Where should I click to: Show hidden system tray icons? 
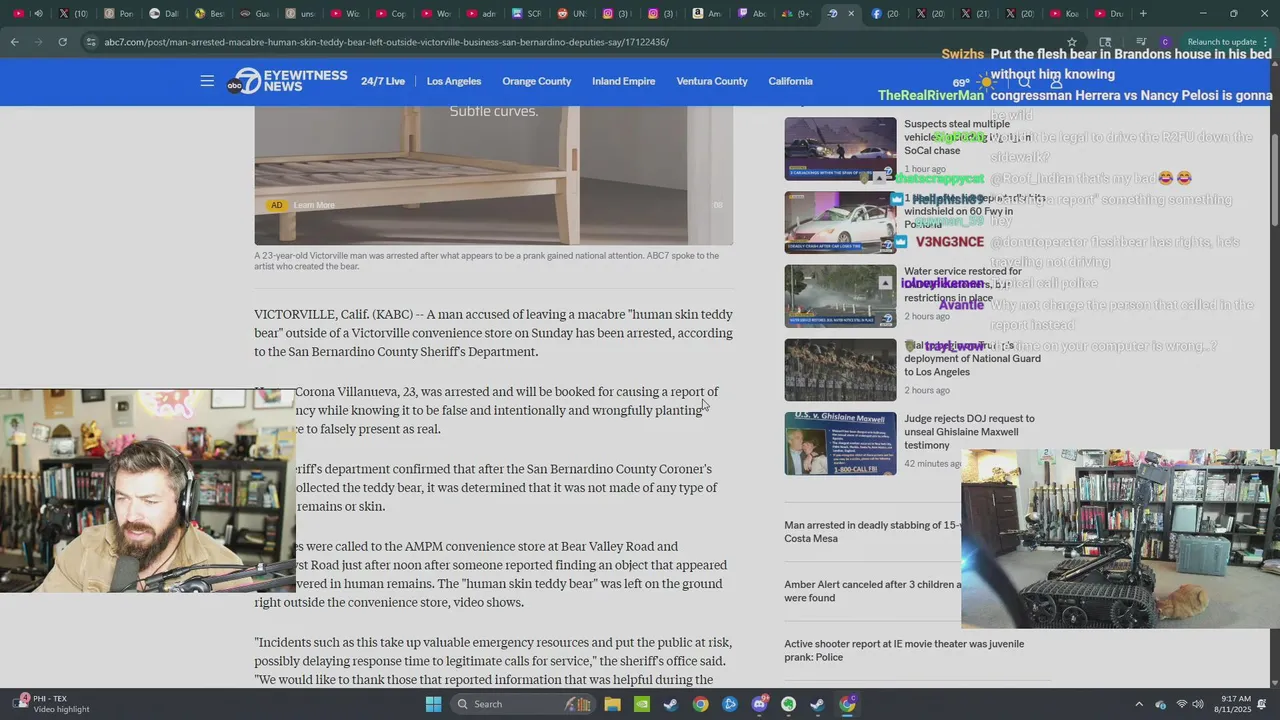pyautogui.click(x=1139, y=704)
